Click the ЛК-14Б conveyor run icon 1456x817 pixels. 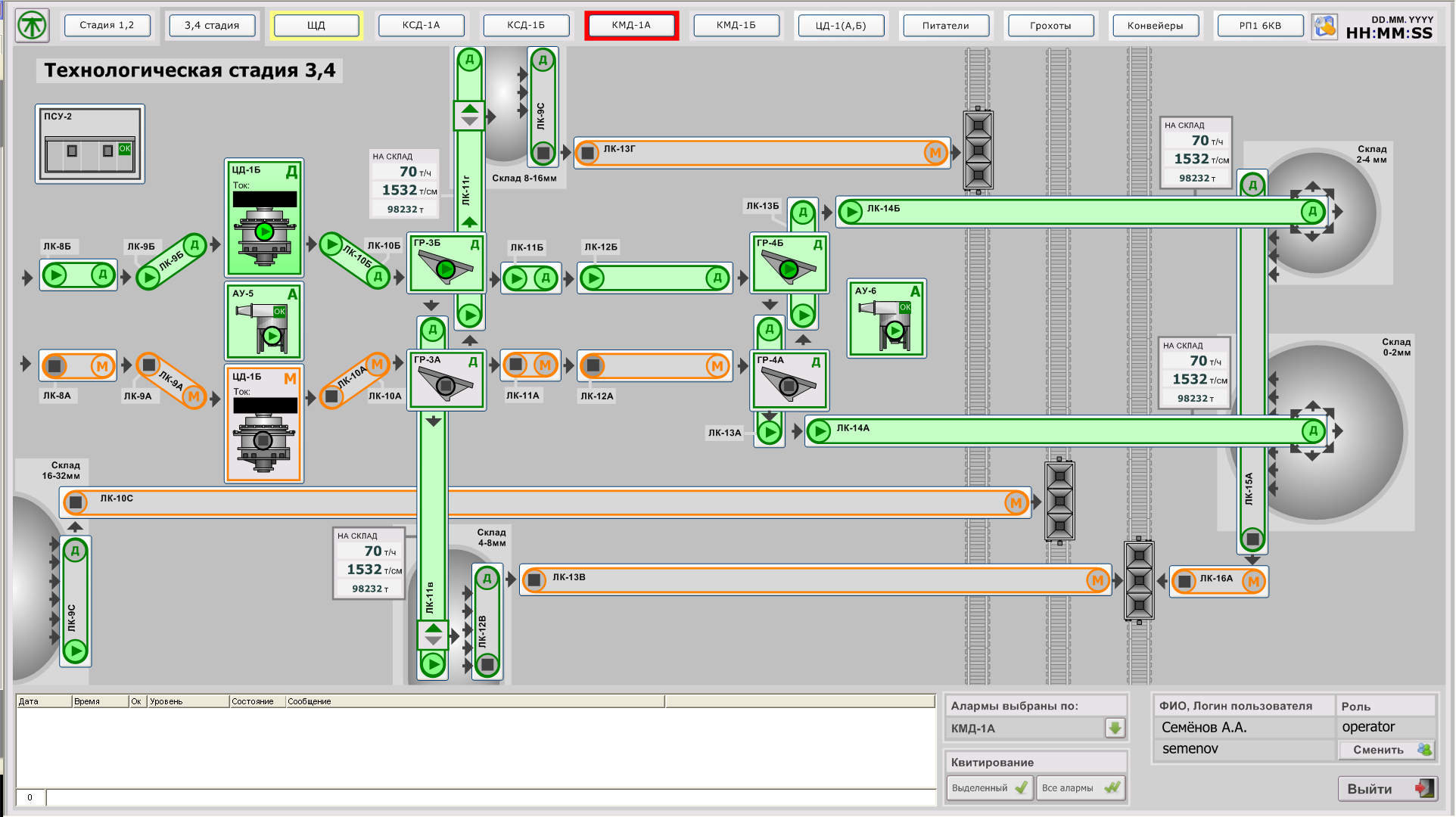point(851,212)
